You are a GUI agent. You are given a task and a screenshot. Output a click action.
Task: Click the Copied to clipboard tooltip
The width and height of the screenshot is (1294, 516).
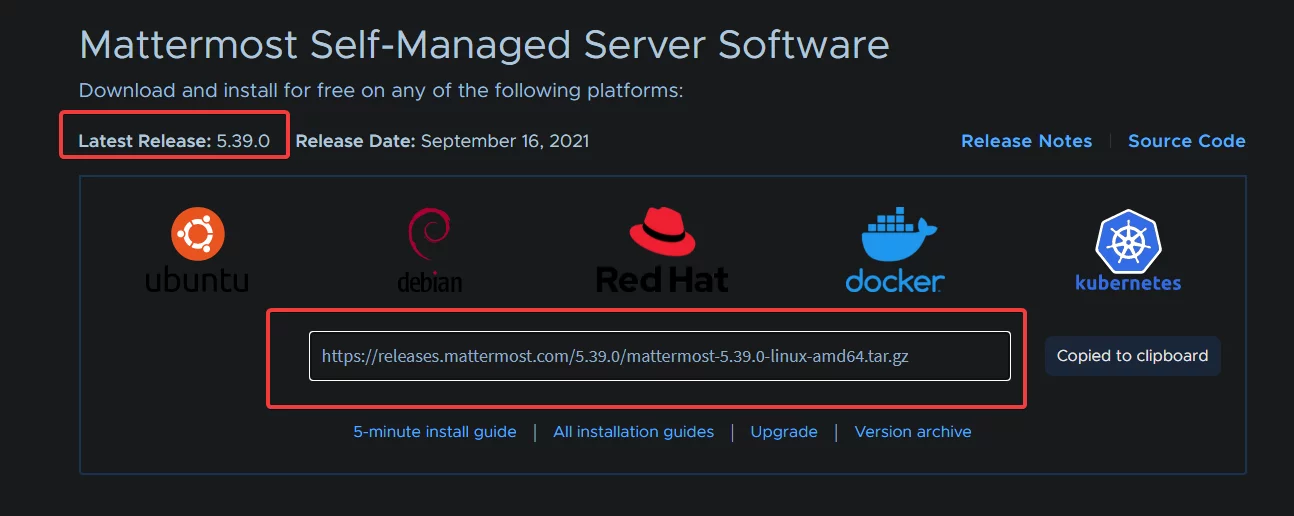tap(1132, 356)
